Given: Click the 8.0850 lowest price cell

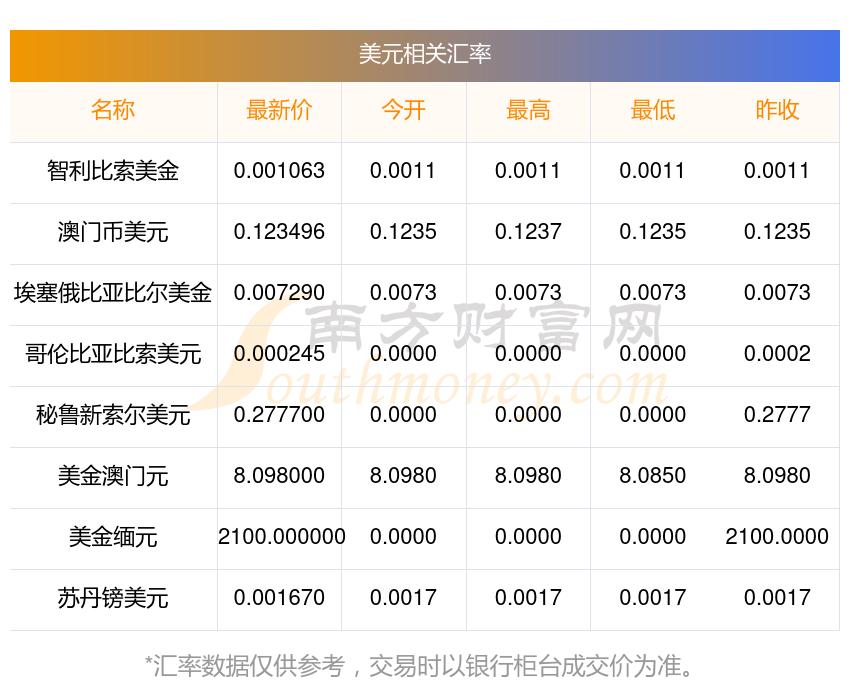Looking at the screenshot, I should click(x=653, y=476).
